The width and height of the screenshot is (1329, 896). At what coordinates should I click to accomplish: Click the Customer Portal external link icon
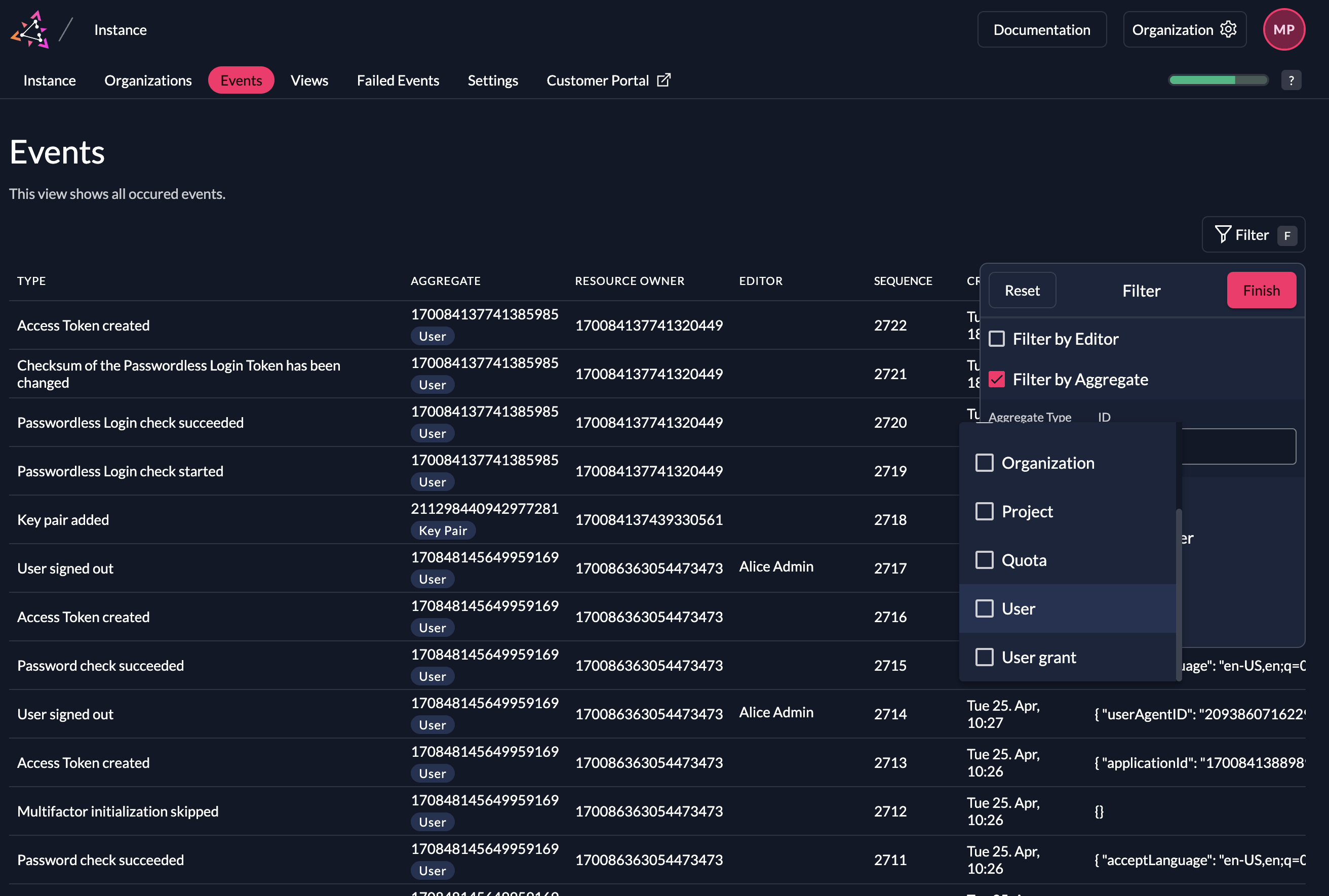click(x=663, y=80)
